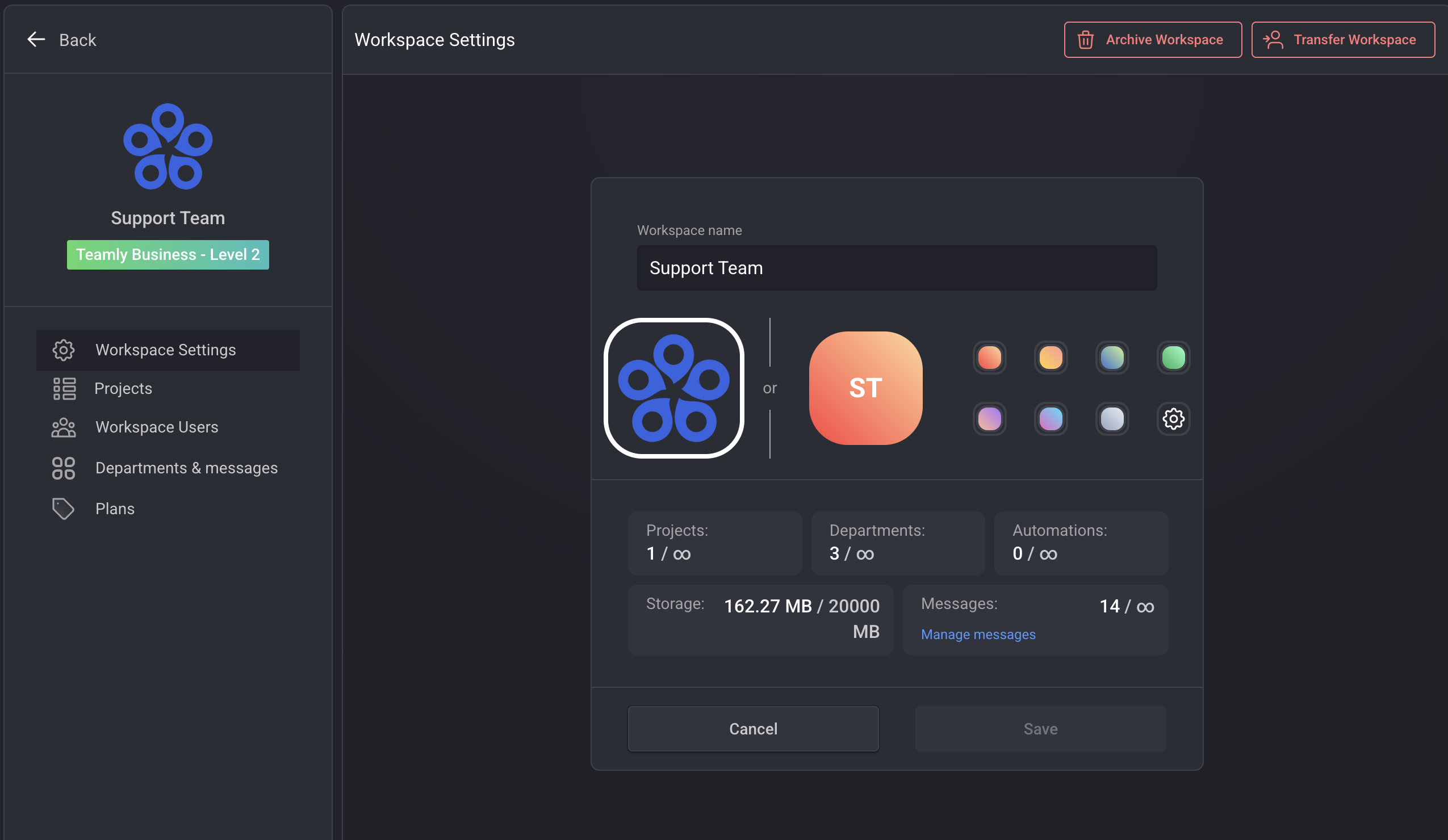This screenshot has height=840, width=1448.
Task: Open the Workspace Users menu item
Action: click(x=156, y=427)
